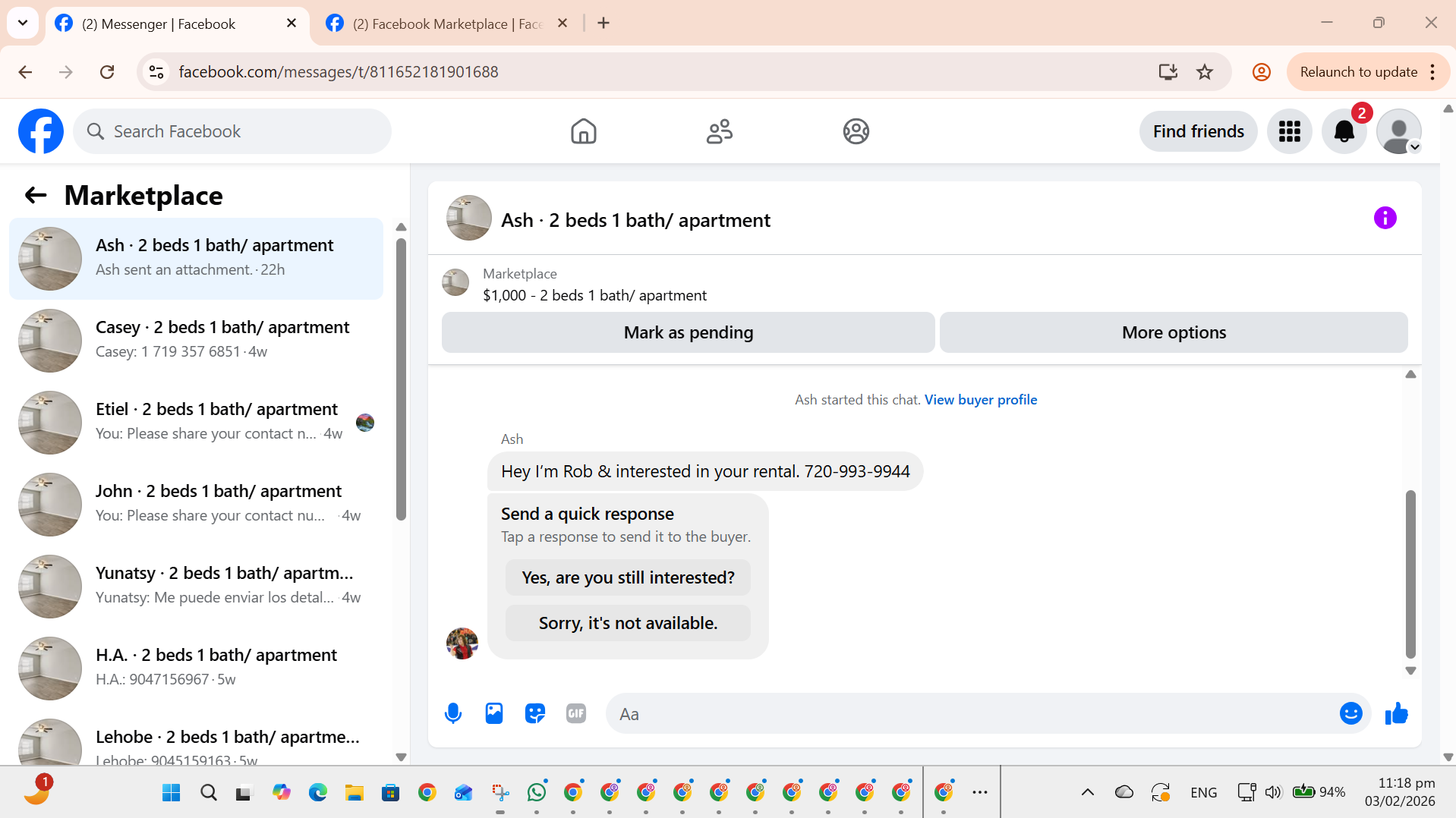Click Mark as pending button
This screenshot has height=818, width=1456.
(x=688, y=332)
